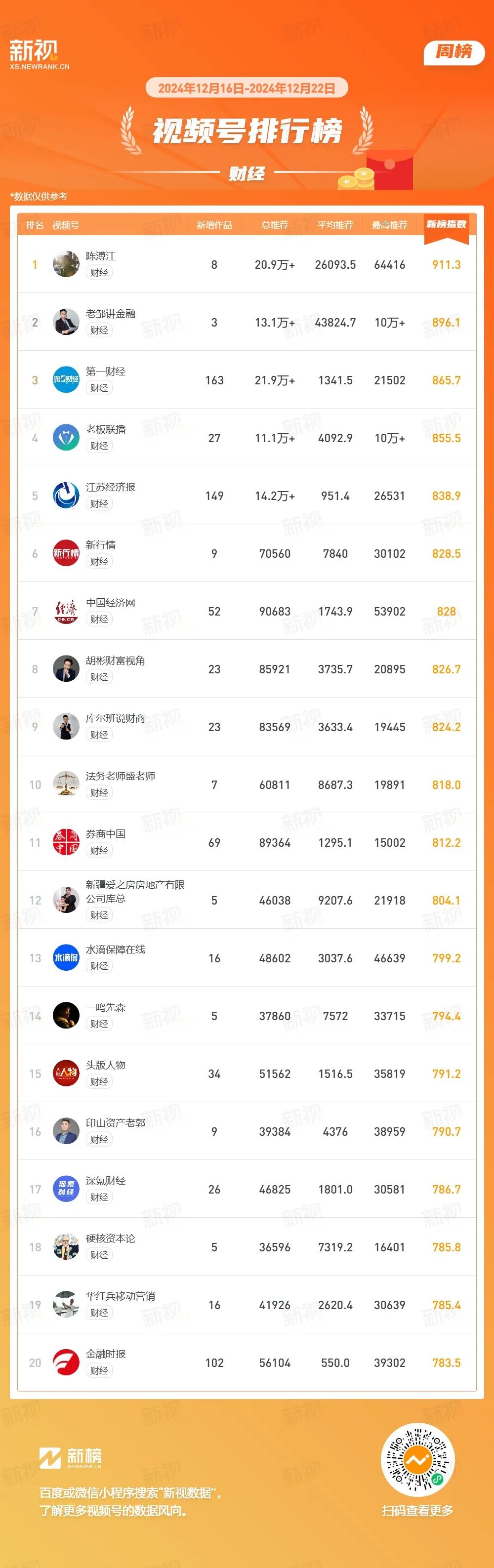Click the 新行情 red logo avatar
494x1568 pixels.
pos(66,553)
